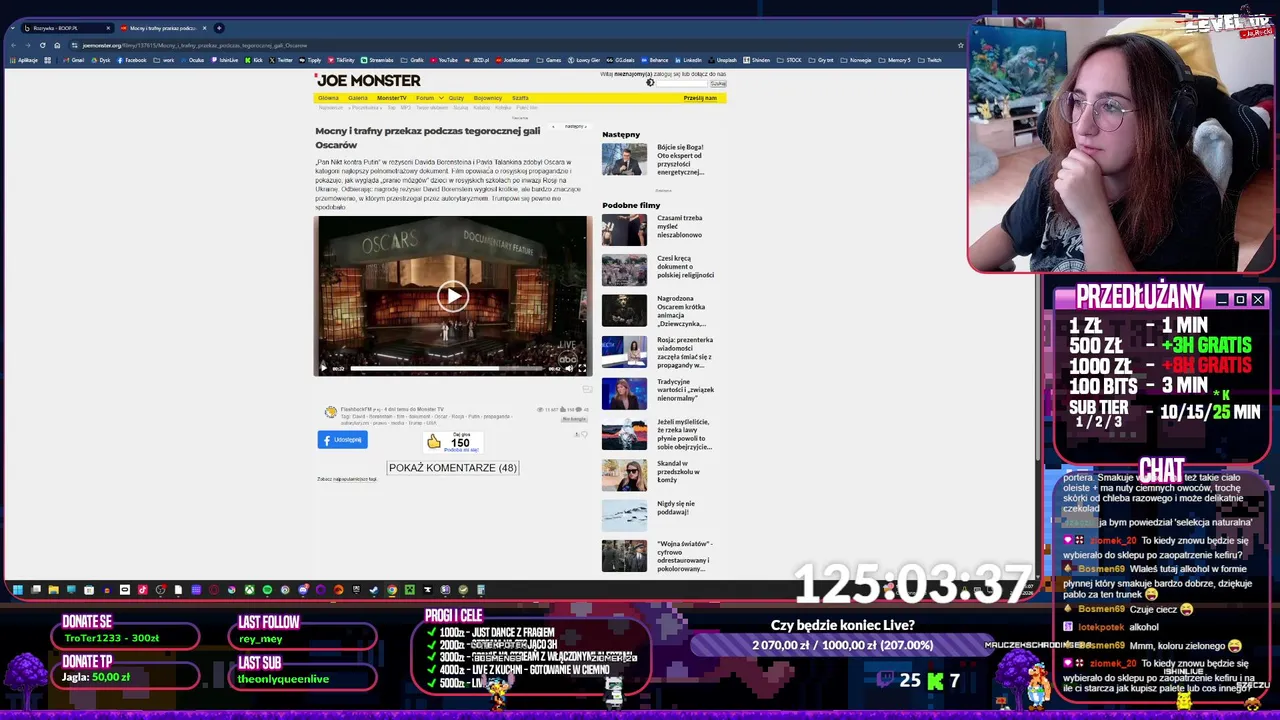Open File Explorer from the taskbar

click(53, 590)
